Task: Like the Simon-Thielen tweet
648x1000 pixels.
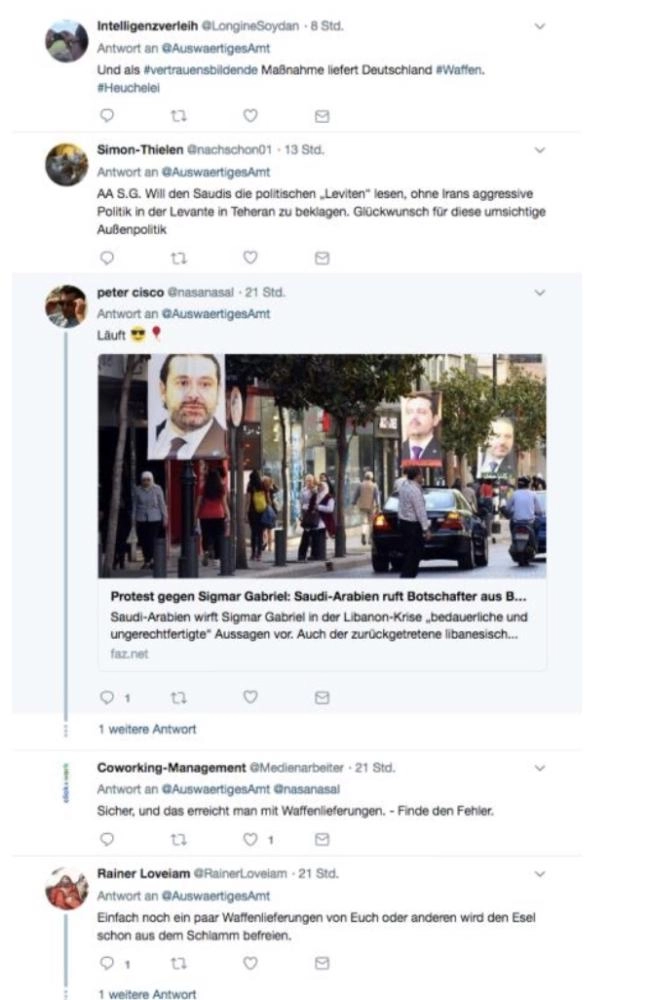Action: coord(250,257)
